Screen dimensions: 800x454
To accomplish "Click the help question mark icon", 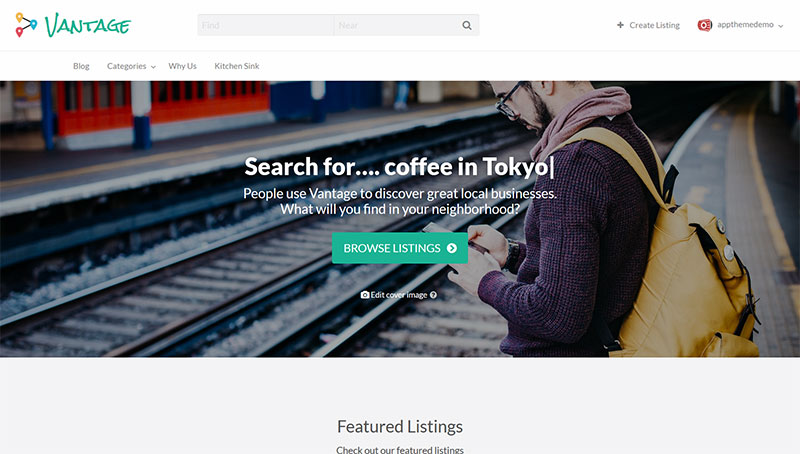I will (x=433, y=295).
